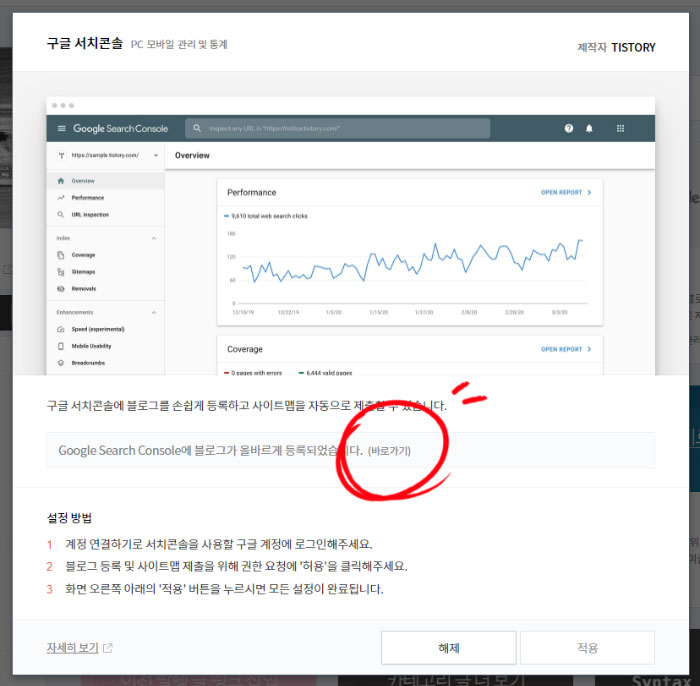Image resolution: width=700 pixels, height=686 pixels.
Task: Click the help question-mark icon in preview header
Action: 568,129
